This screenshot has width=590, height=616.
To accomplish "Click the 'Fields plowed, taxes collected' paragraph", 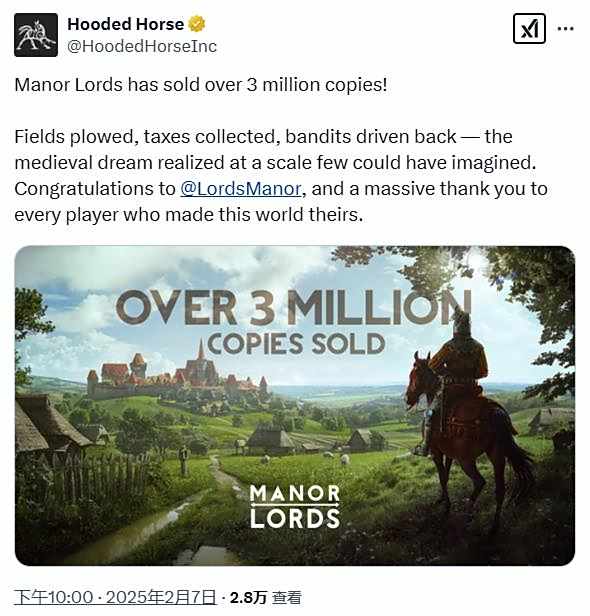I will (281, 176).
